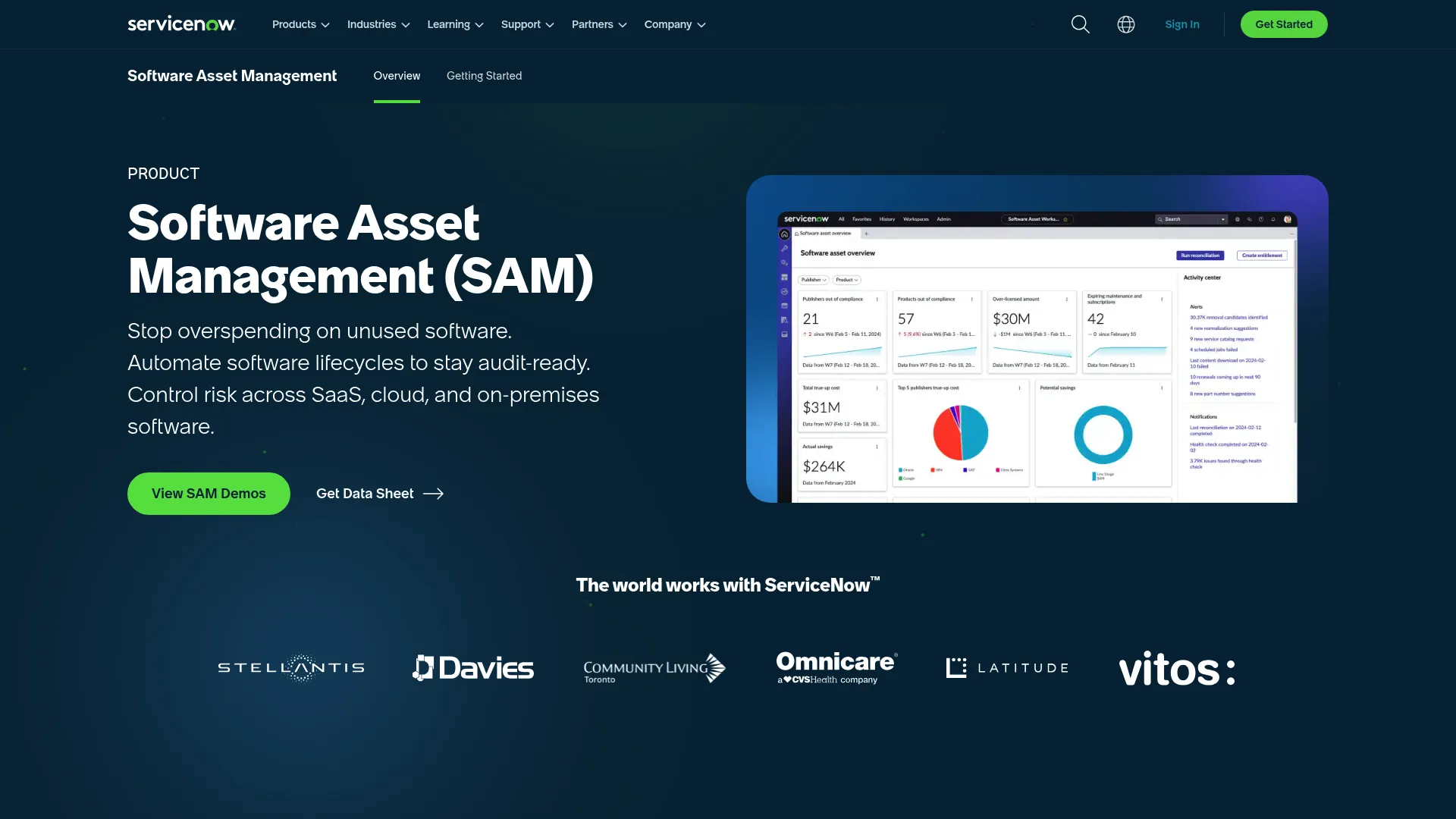Image resolution: width=1456 pixels, height=819 pixels.
Task: Open the Get Data Sheet link
Action: [380, 494]
